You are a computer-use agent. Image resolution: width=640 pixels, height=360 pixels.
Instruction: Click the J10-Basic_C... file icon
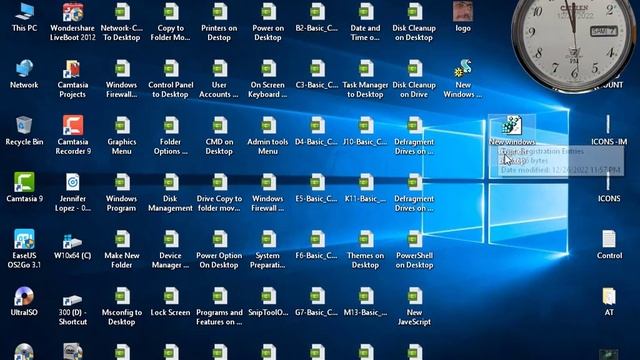pyautogui.click(x=365, y=126)
